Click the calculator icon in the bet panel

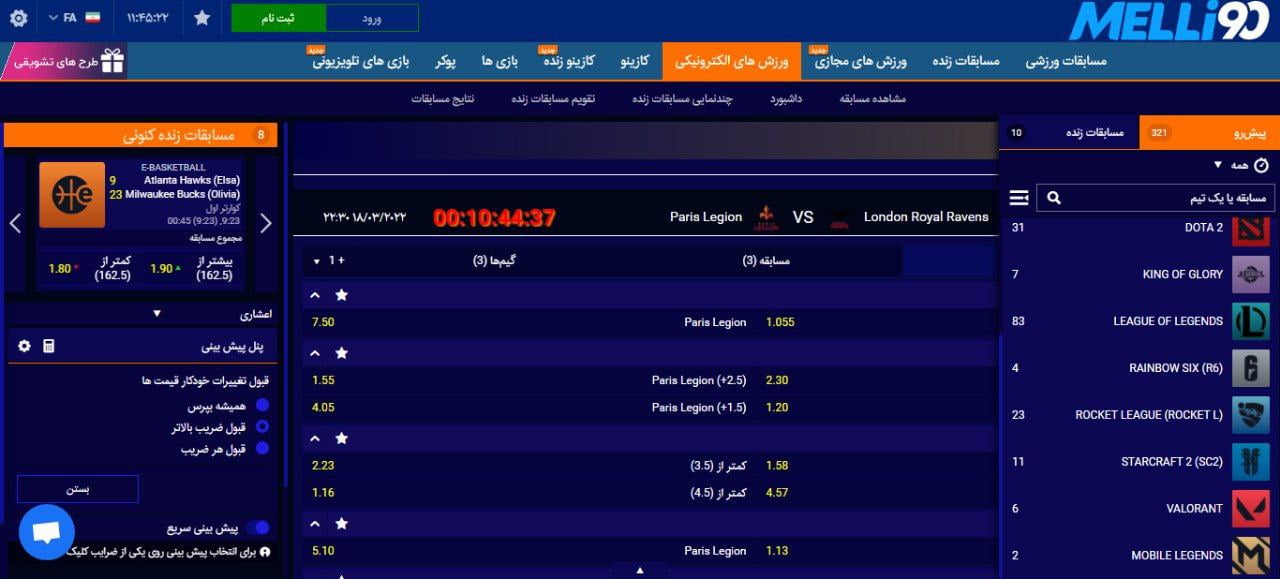coord(49,346)
